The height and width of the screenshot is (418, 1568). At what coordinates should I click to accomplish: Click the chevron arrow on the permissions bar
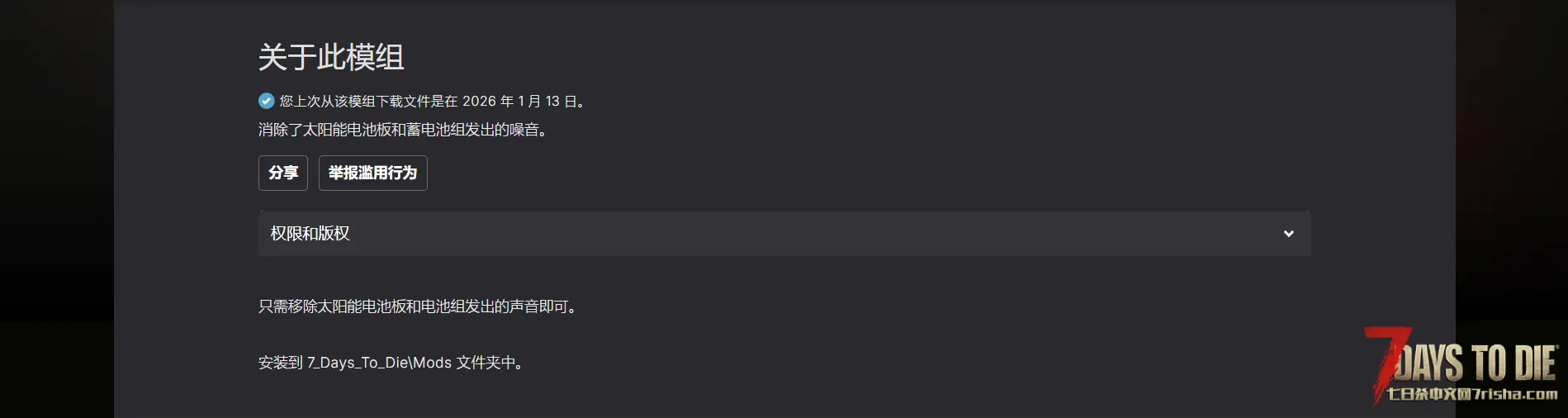click(1288, 234)
